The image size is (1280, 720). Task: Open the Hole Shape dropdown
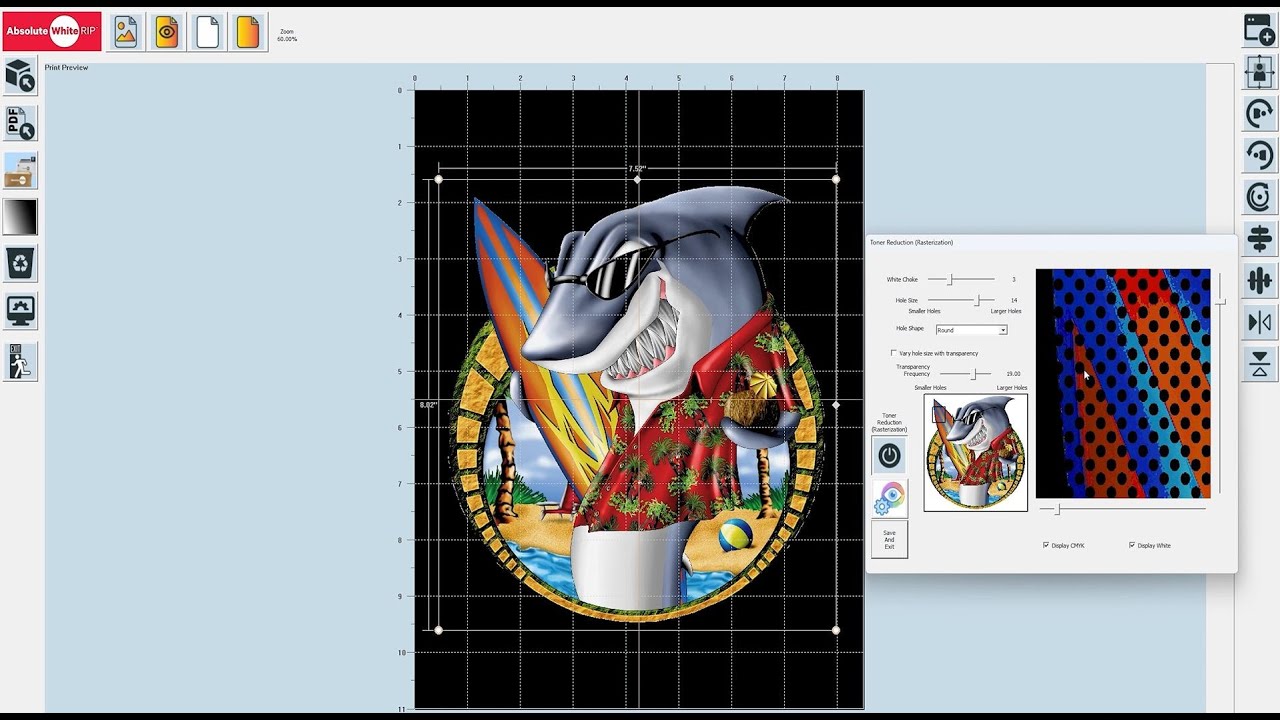[971, 330]
